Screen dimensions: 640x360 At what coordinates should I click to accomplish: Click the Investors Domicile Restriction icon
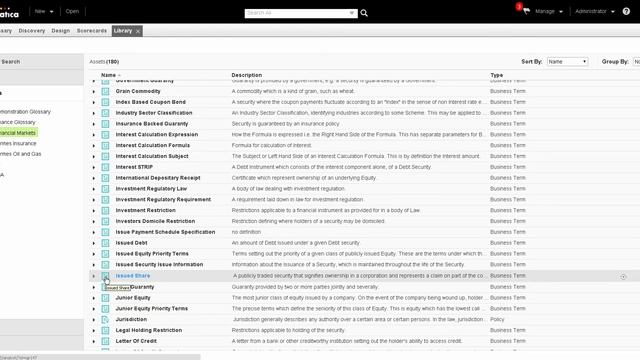[x=105, y=221]
